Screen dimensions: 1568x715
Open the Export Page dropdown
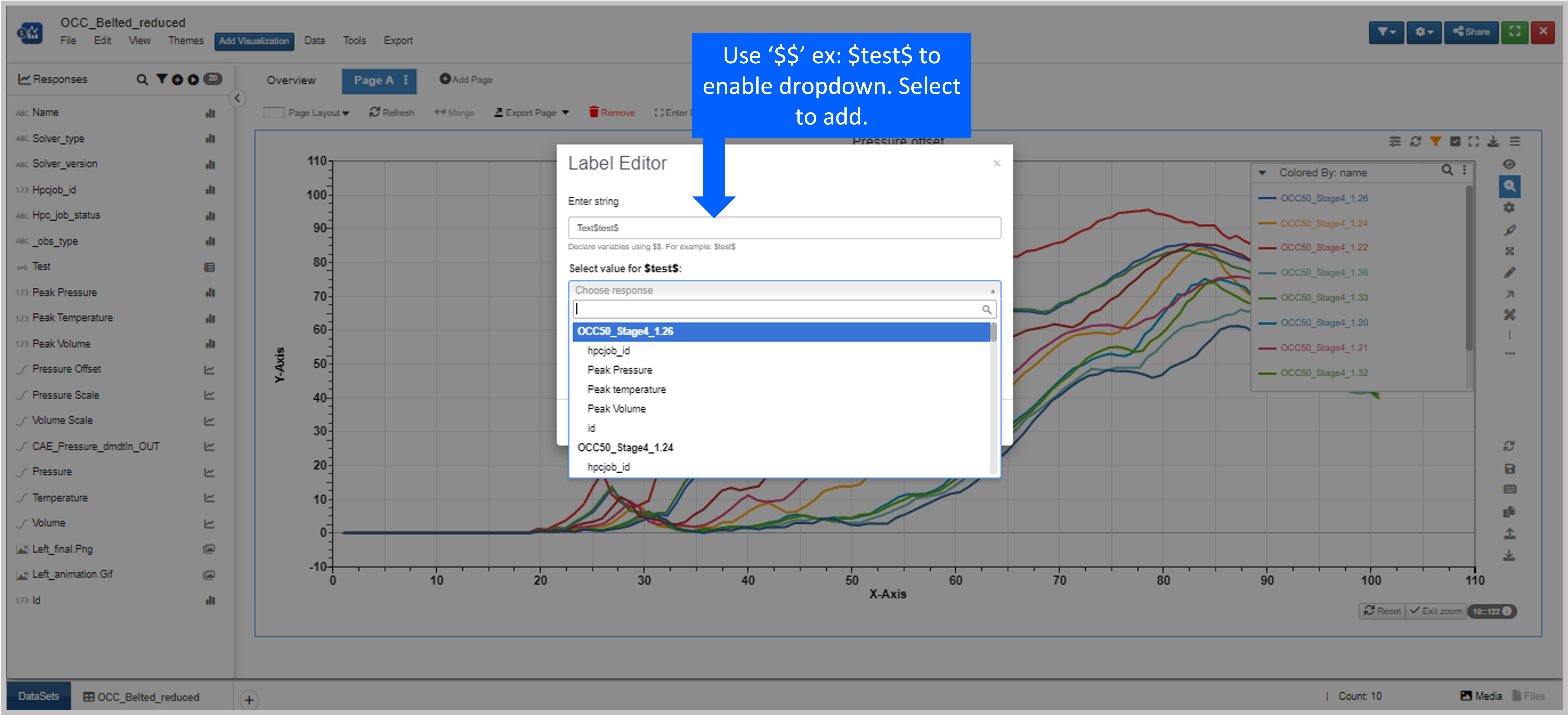[x=531, y=113]
